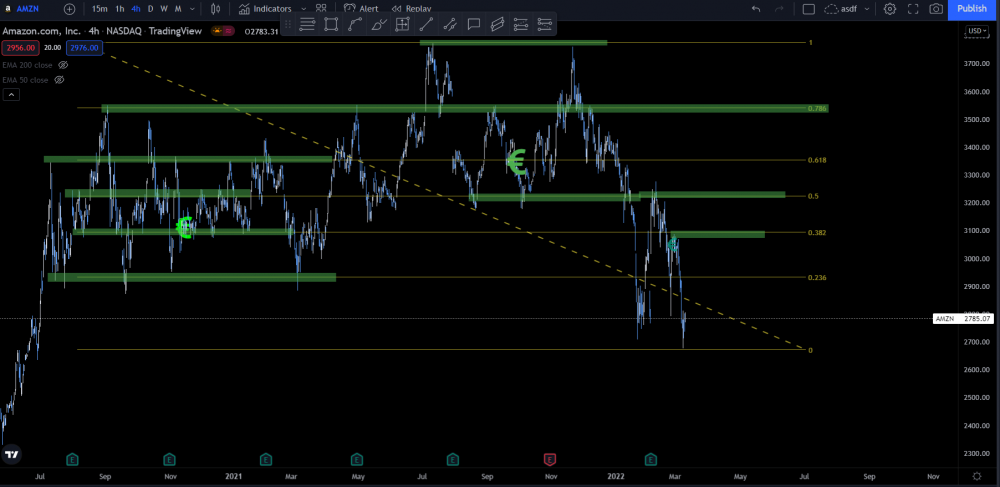Image resolution: width=1000 pixels, height=487 pixels.
Task: Click the red earnings marker on time axis
Action: [x=549, y=459]
